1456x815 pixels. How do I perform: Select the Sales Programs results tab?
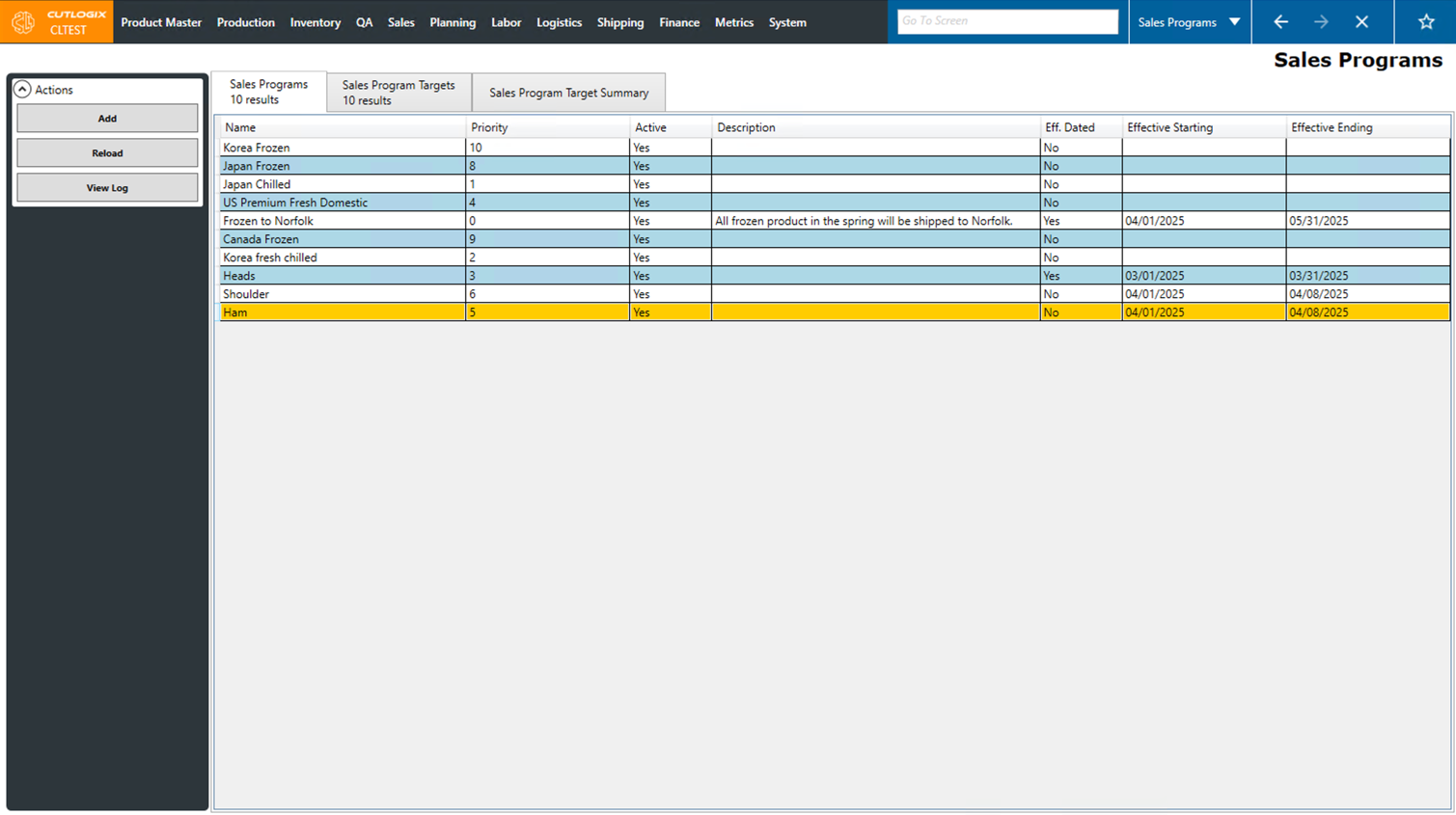click(266, 92)
